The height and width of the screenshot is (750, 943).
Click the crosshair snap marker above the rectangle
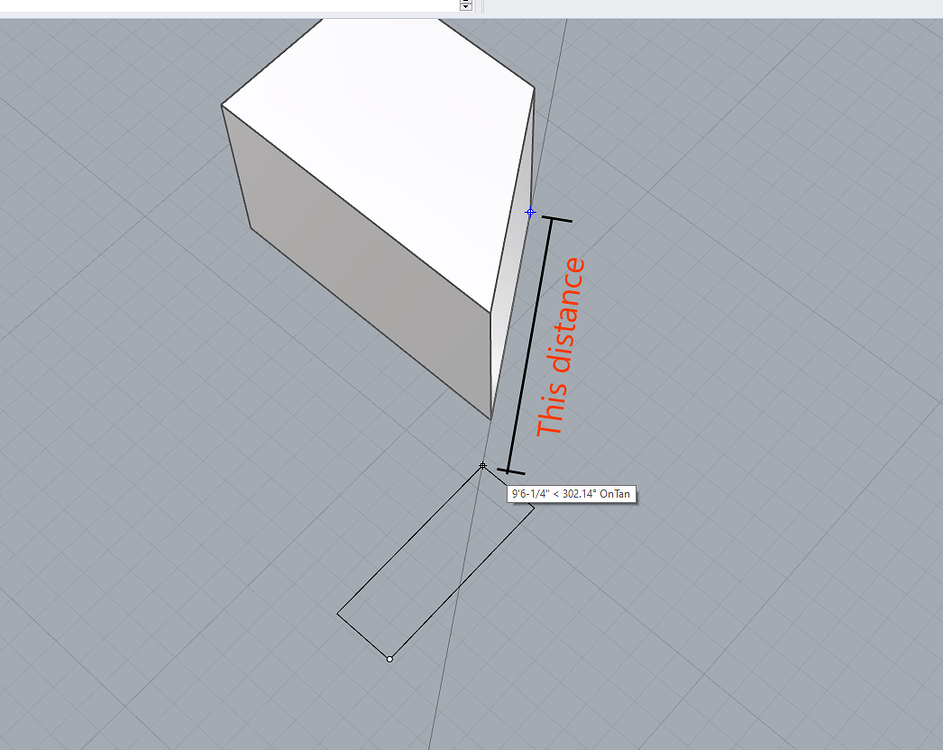[x=481, y=465]
